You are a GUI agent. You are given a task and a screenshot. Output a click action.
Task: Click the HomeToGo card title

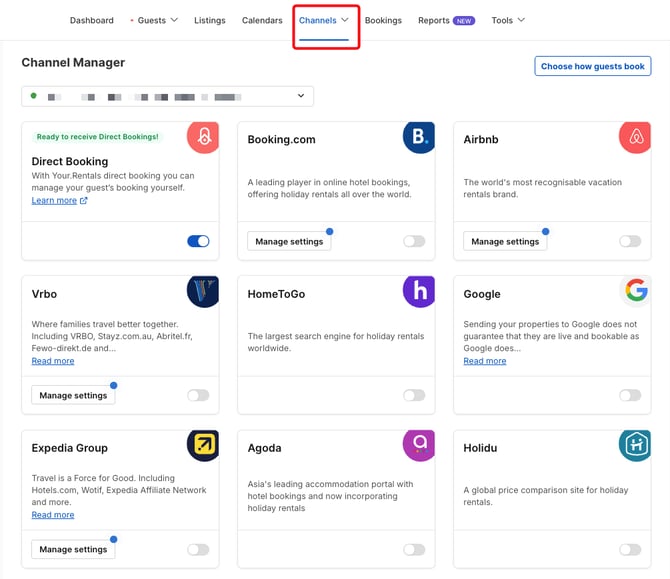pos(276,294)
